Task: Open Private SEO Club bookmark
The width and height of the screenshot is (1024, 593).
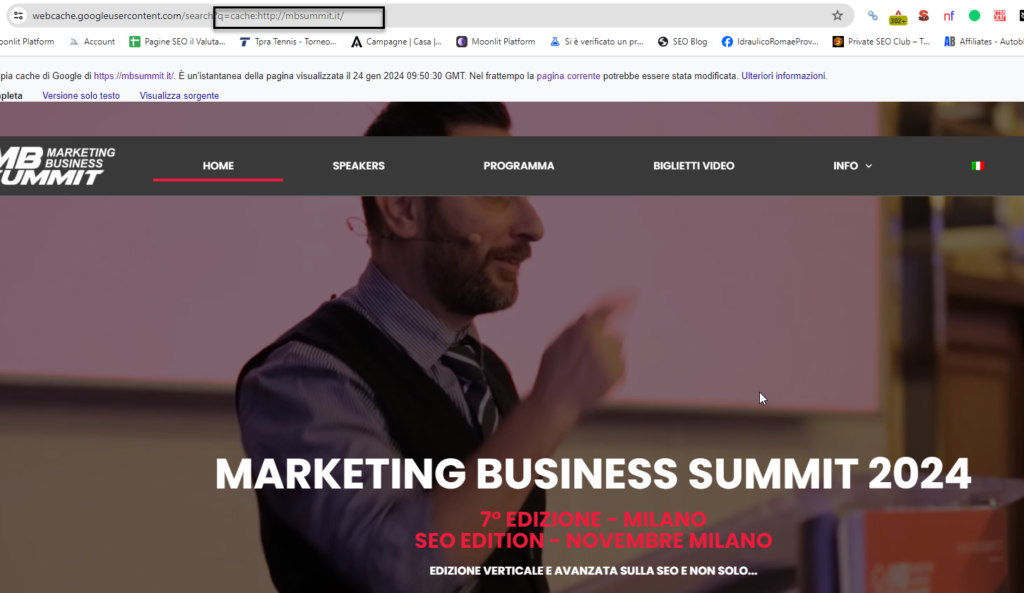Action: tap(881, 41)
